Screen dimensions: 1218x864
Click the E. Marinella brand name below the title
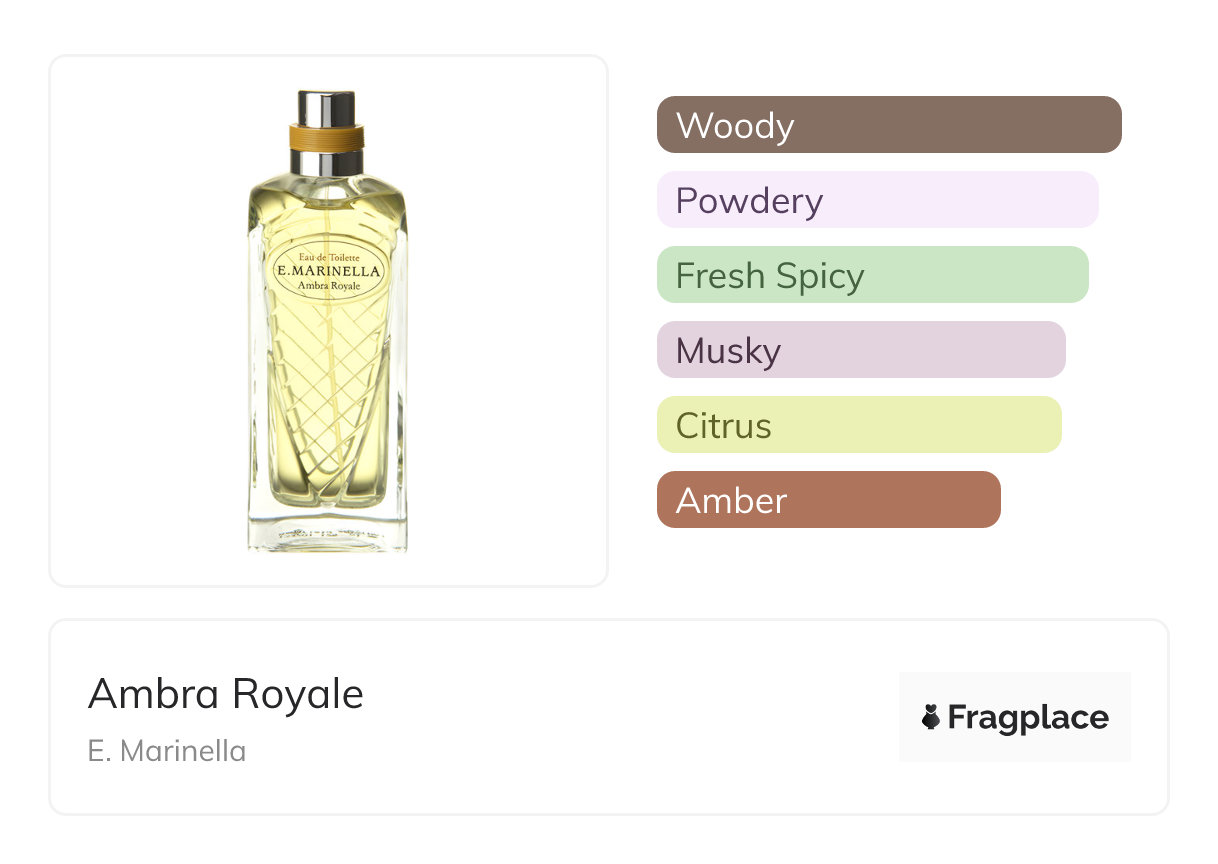point(167,751)
